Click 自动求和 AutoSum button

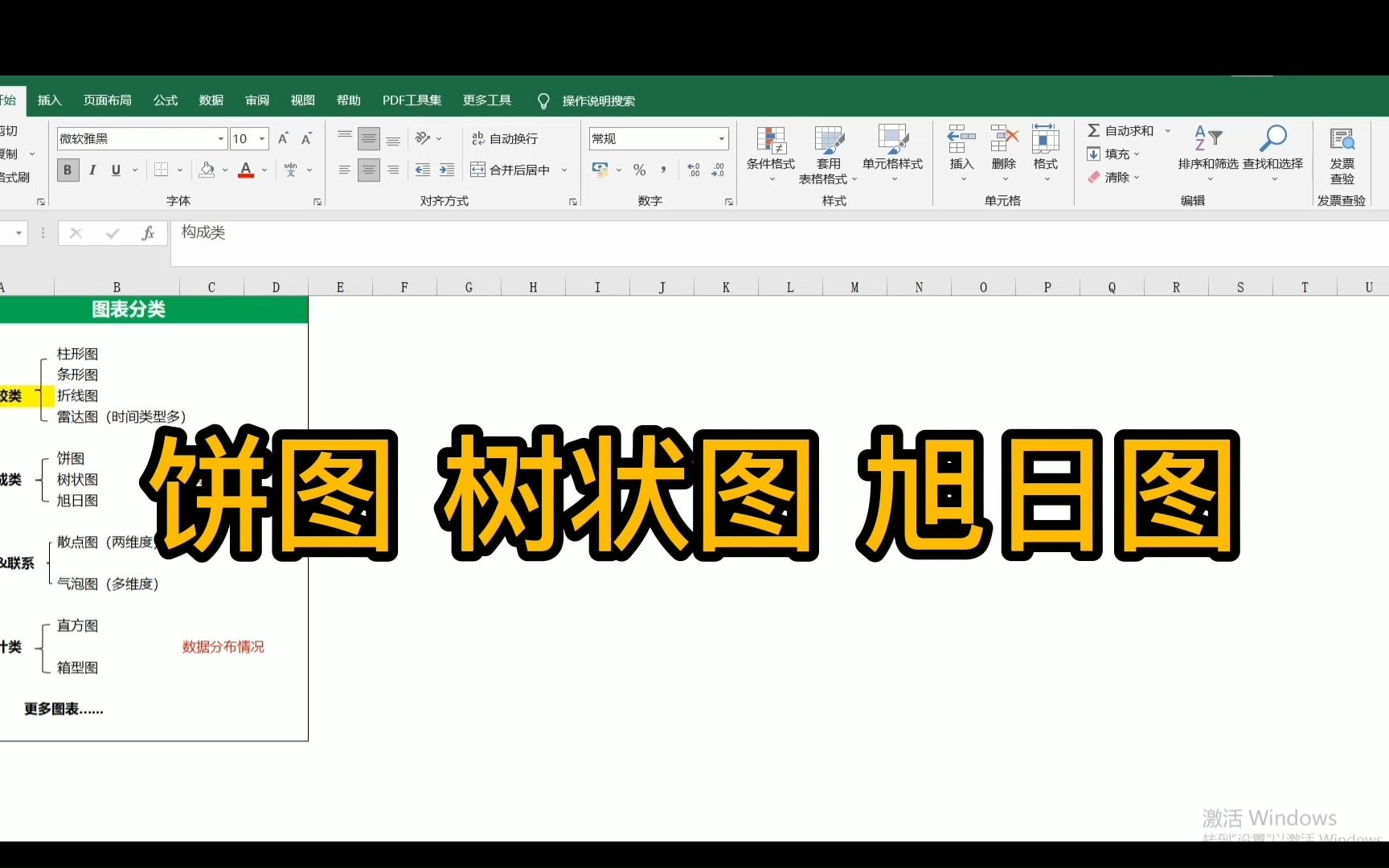coord(1121,131)
